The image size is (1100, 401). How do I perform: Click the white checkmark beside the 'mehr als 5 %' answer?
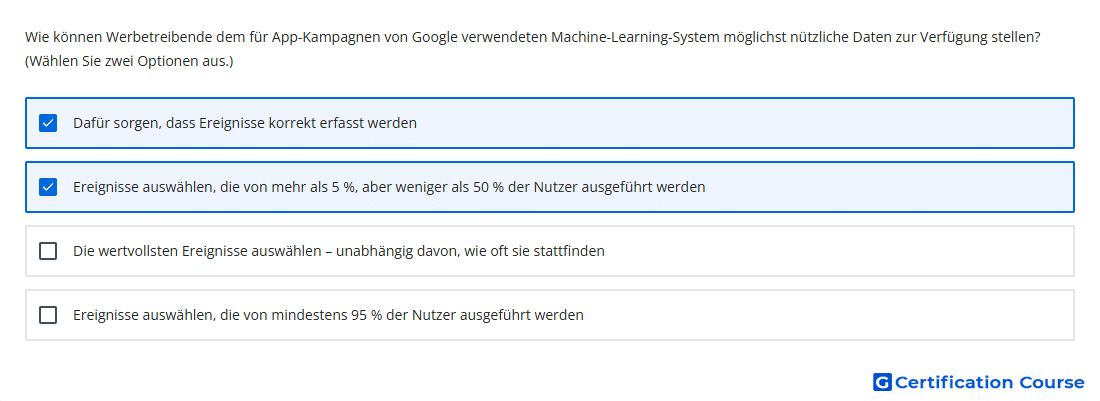(x=48, y=187)
